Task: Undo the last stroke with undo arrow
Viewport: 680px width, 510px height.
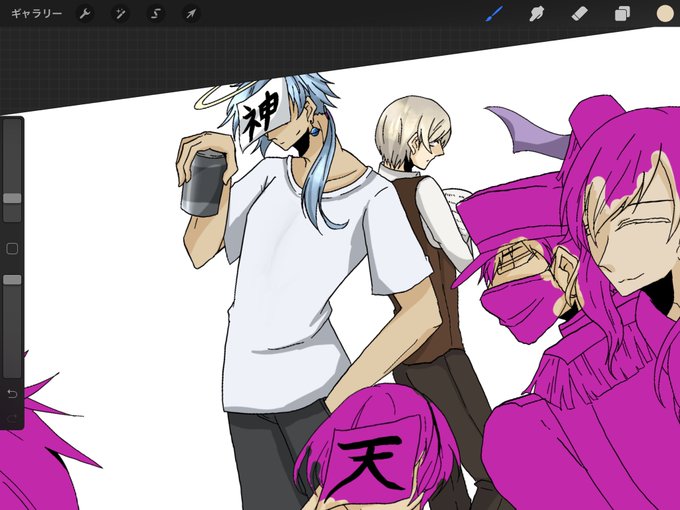Action: (x=12, y=393)
